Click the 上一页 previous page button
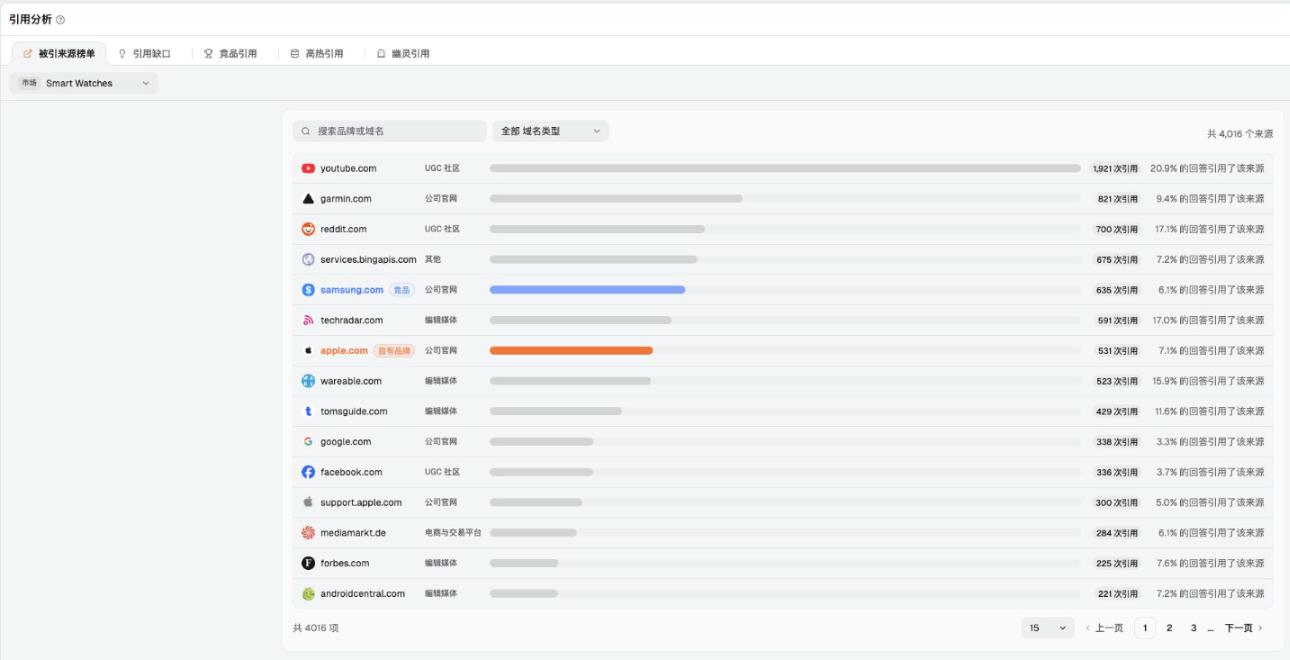Screen dimensions: 1290x660 (x=1104, y=628)
